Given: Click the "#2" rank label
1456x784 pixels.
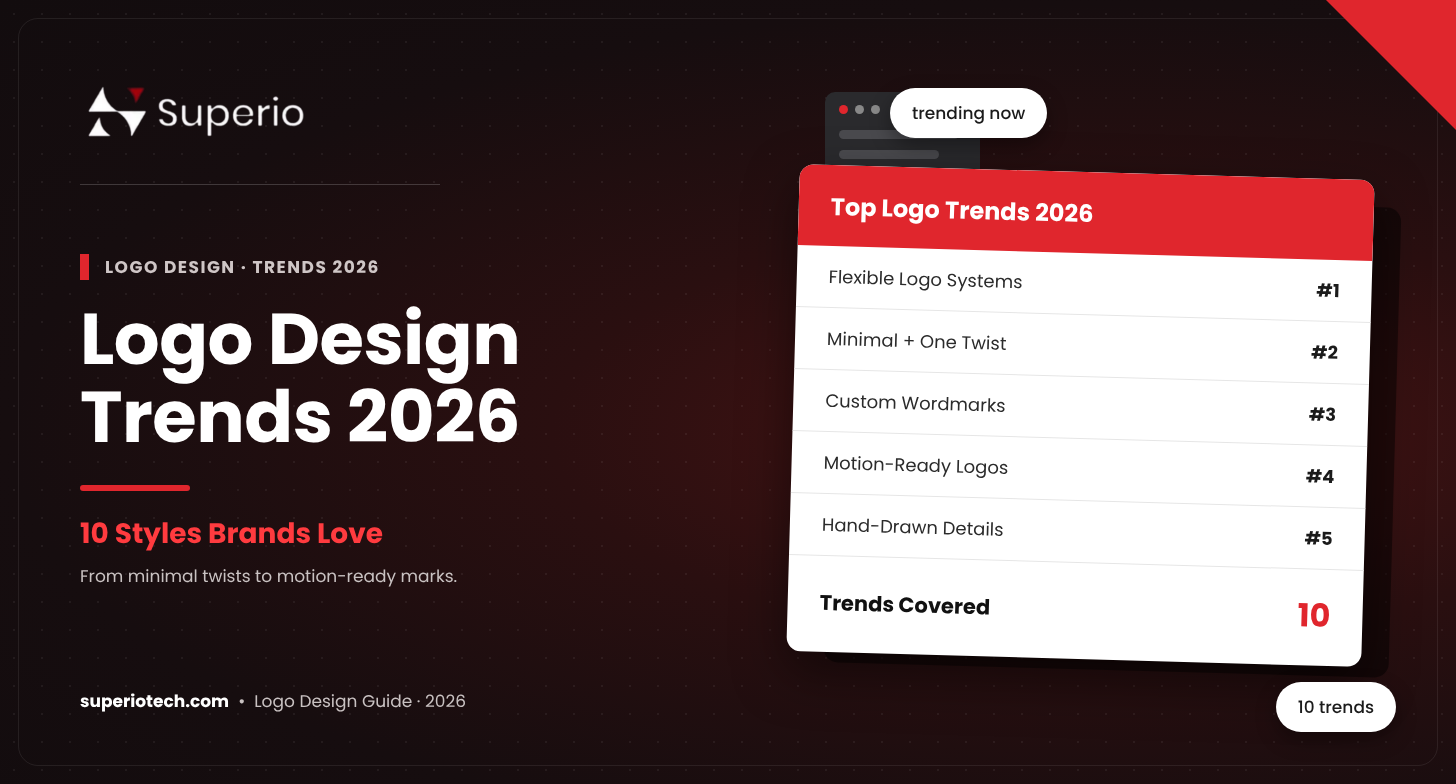Looking at the screenshot, I should pos(1325,353).
